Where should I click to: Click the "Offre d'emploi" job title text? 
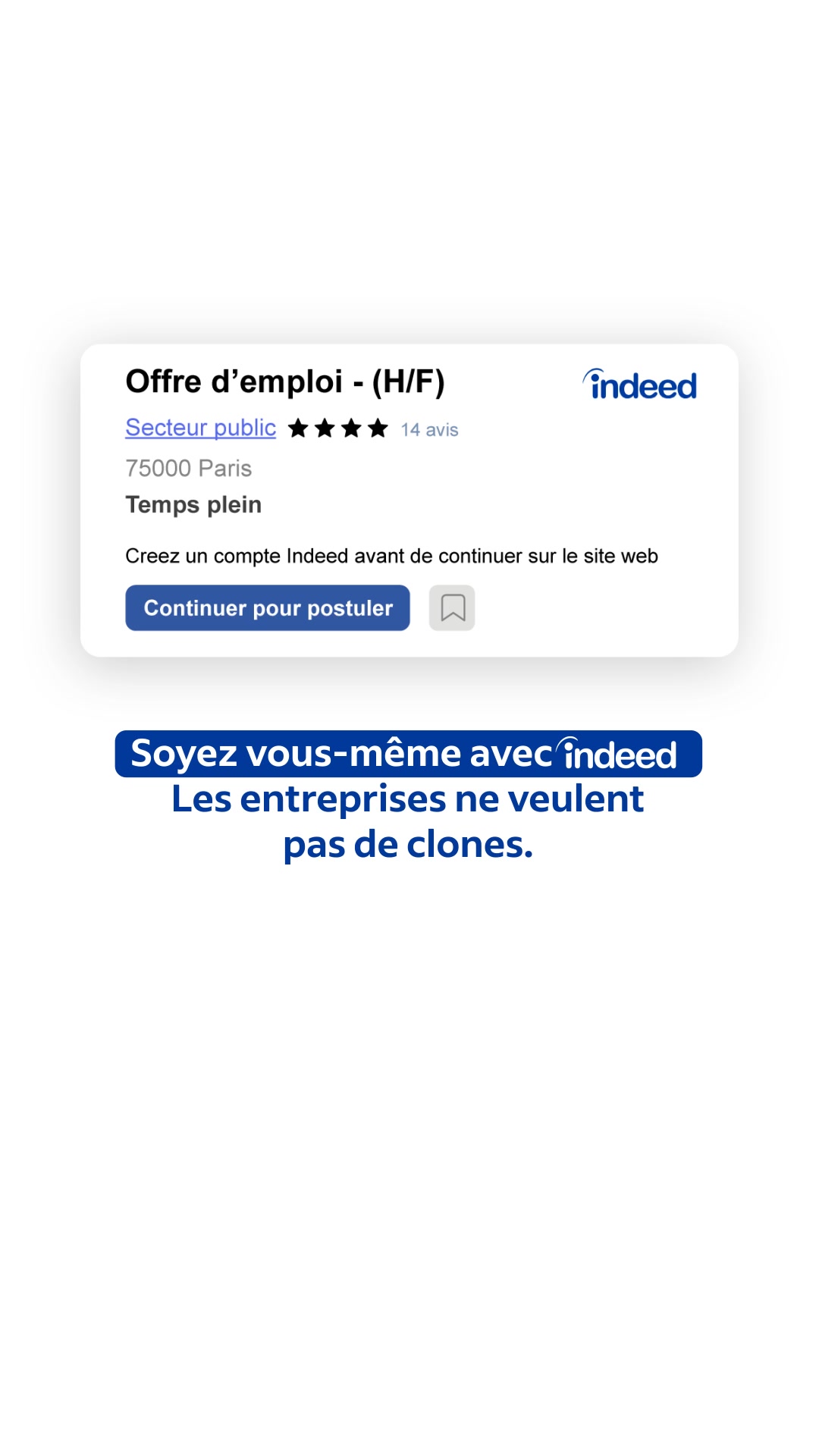(234, 381)
